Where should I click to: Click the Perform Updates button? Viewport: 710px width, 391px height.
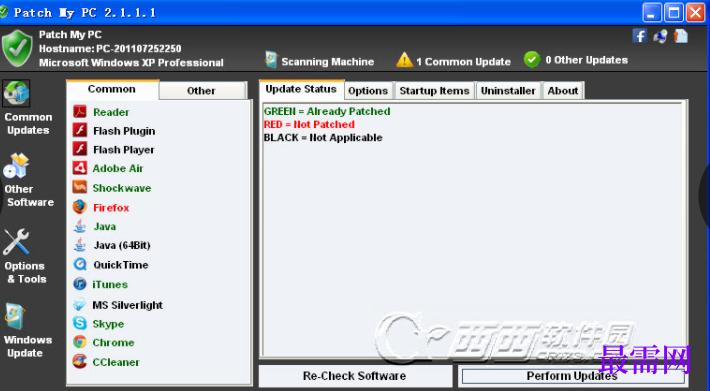coord(572,376)
